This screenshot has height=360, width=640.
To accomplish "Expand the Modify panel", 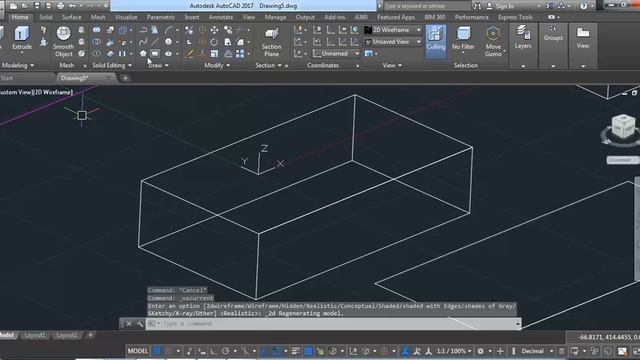I will [217, 65].
